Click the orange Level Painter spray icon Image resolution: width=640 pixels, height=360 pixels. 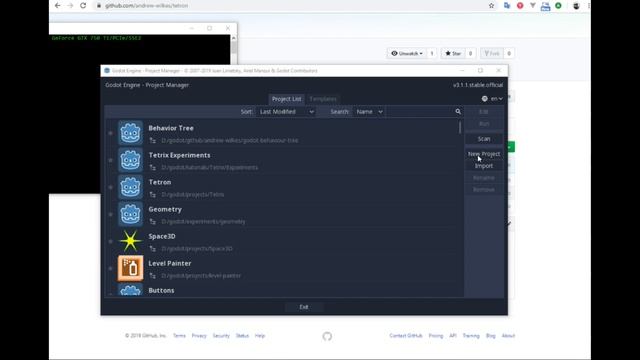pyautogui.click(x=130, y=268)
